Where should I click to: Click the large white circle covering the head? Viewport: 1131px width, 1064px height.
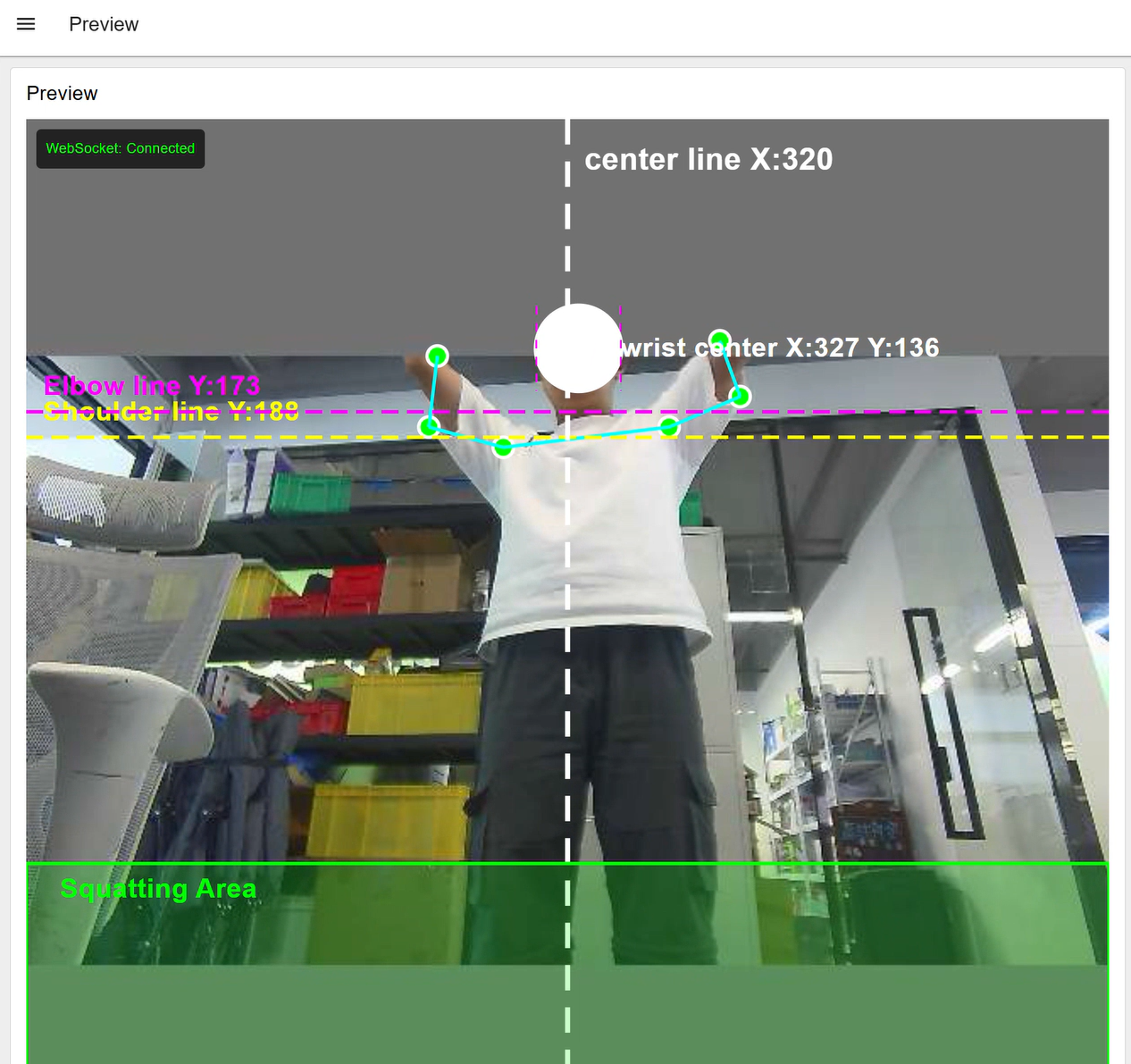[x=578, y=348]
